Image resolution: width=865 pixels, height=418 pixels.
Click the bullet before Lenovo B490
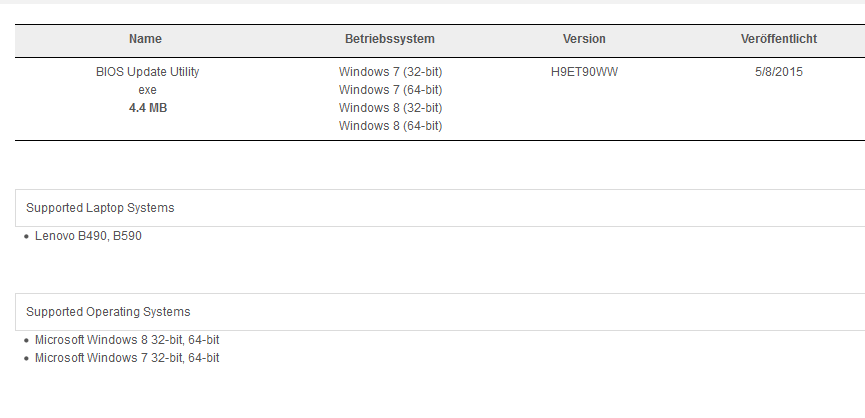coord(26,238)
